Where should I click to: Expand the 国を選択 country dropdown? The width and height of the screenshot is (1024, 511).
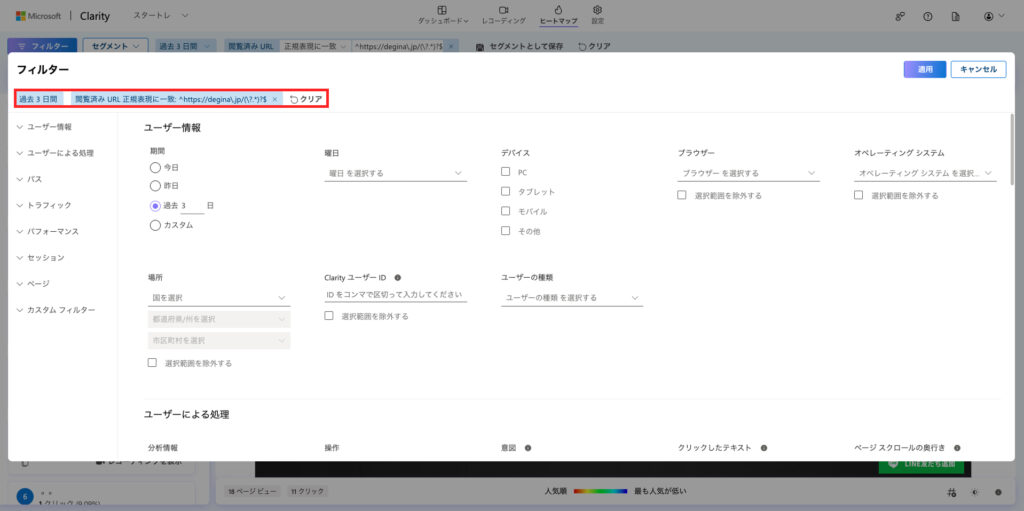(x=218, y=297)
